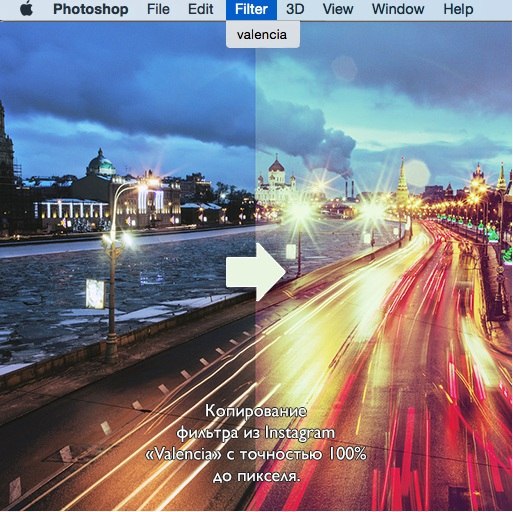This screenshot has width=513, height=512.
Task: Click the before/after dividing line
Action: pyautogui.click(x=256, y=266)
